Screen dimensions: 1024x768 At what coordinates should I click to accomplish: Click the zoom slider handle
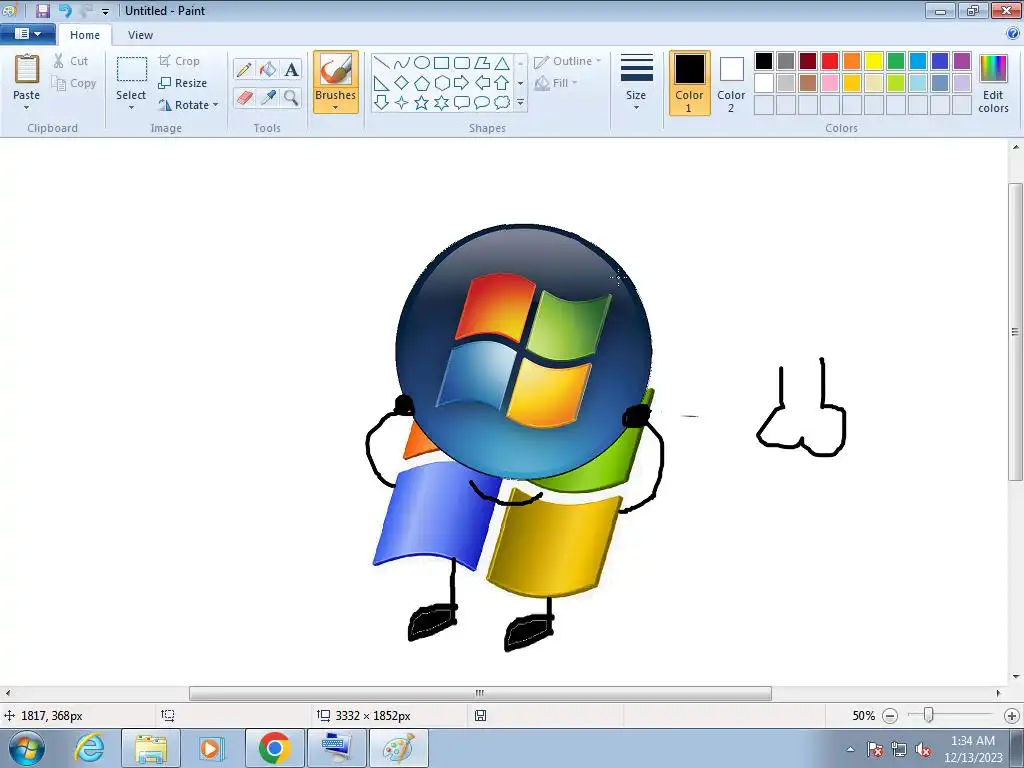point(928,715)
